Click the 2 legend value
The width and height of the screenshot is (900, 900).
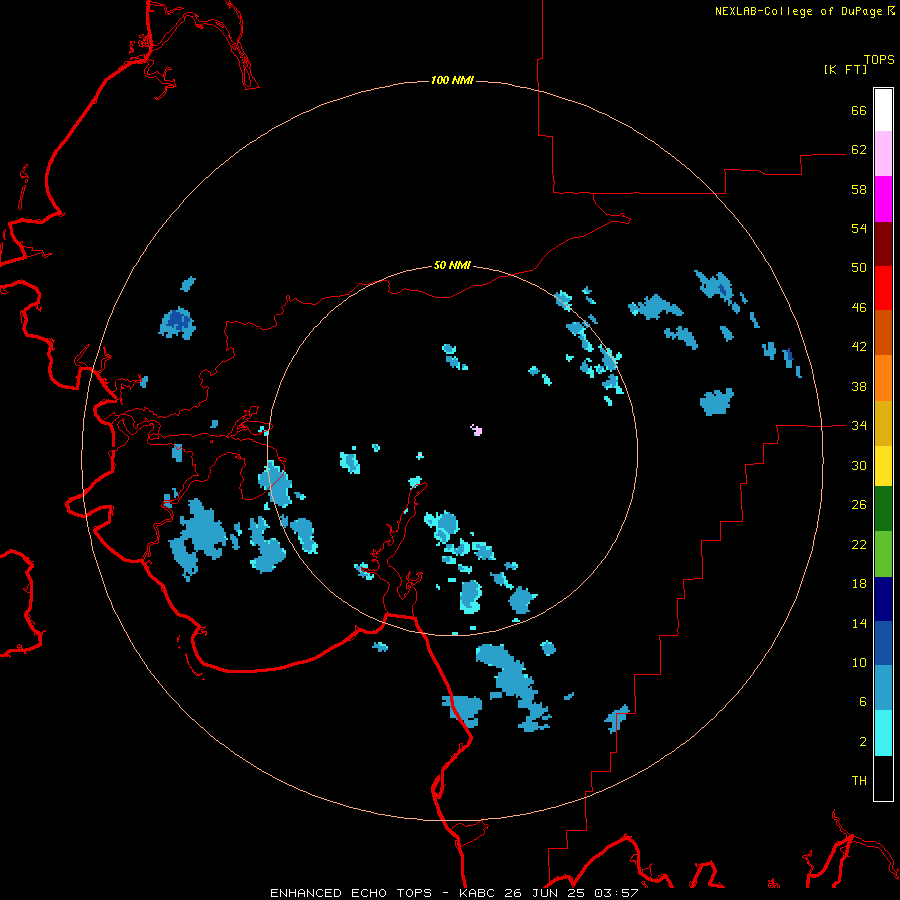[863, 742]
